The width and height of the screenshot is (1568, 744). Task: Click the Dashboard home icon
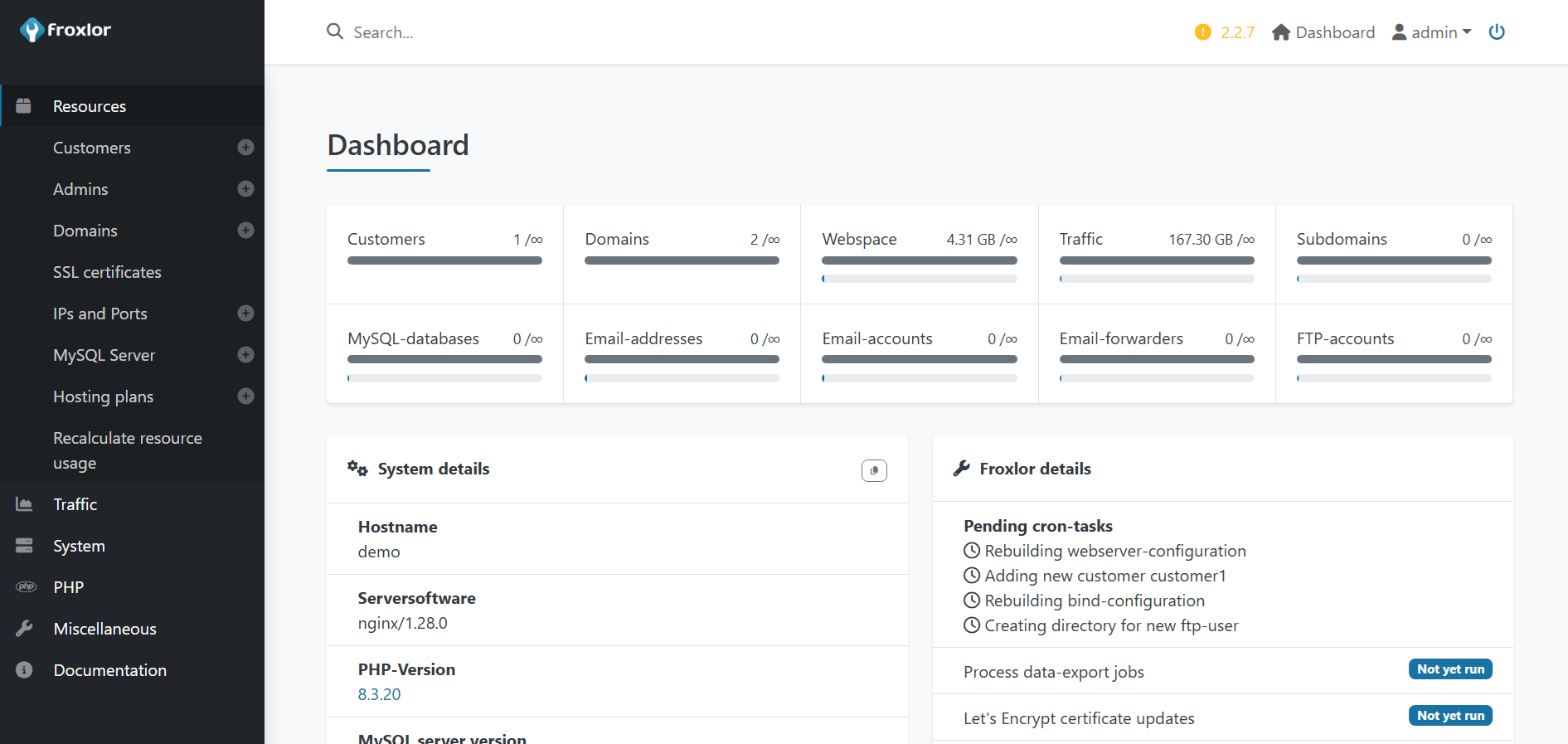1281,32
